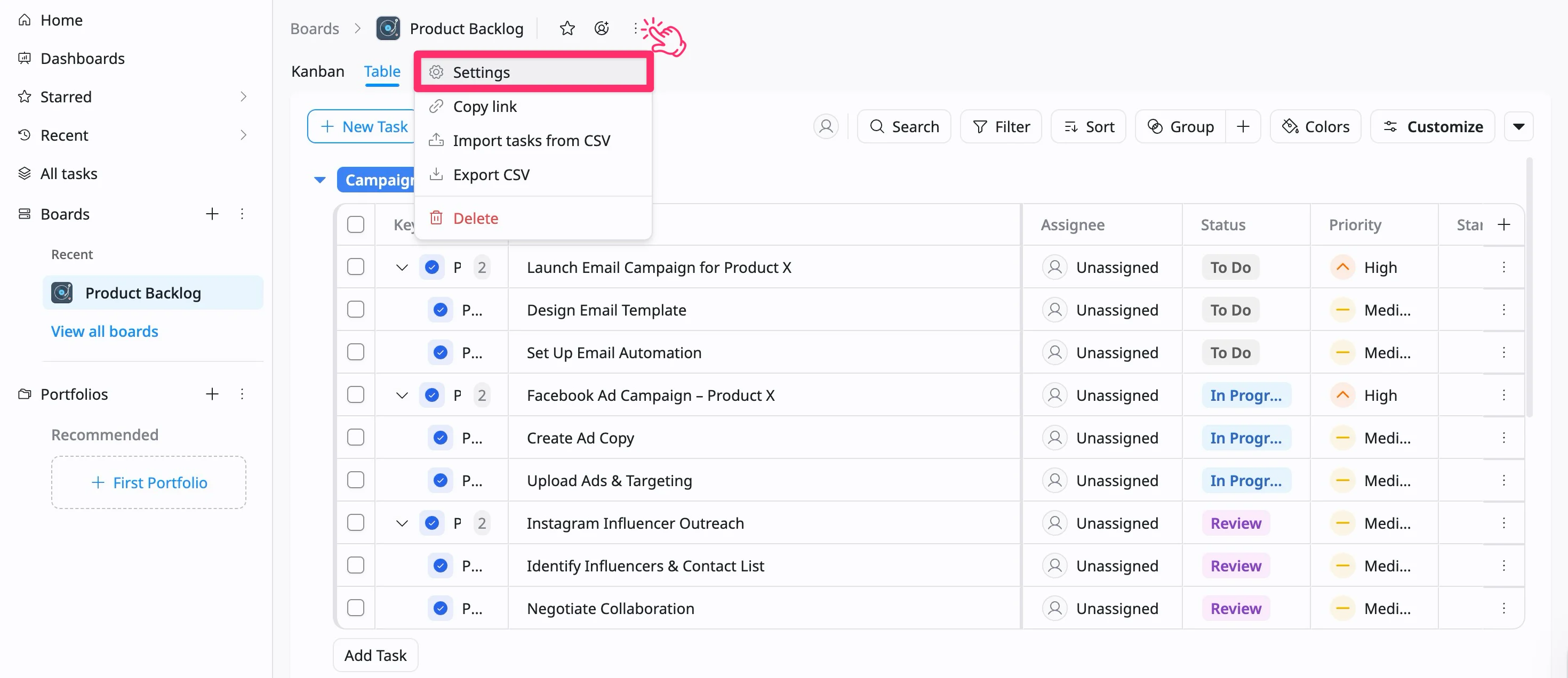This screenshot has height=678, width=1568.
Task: Open row menu for Upload Ads & Targeting
Action: pos(1503,480)
